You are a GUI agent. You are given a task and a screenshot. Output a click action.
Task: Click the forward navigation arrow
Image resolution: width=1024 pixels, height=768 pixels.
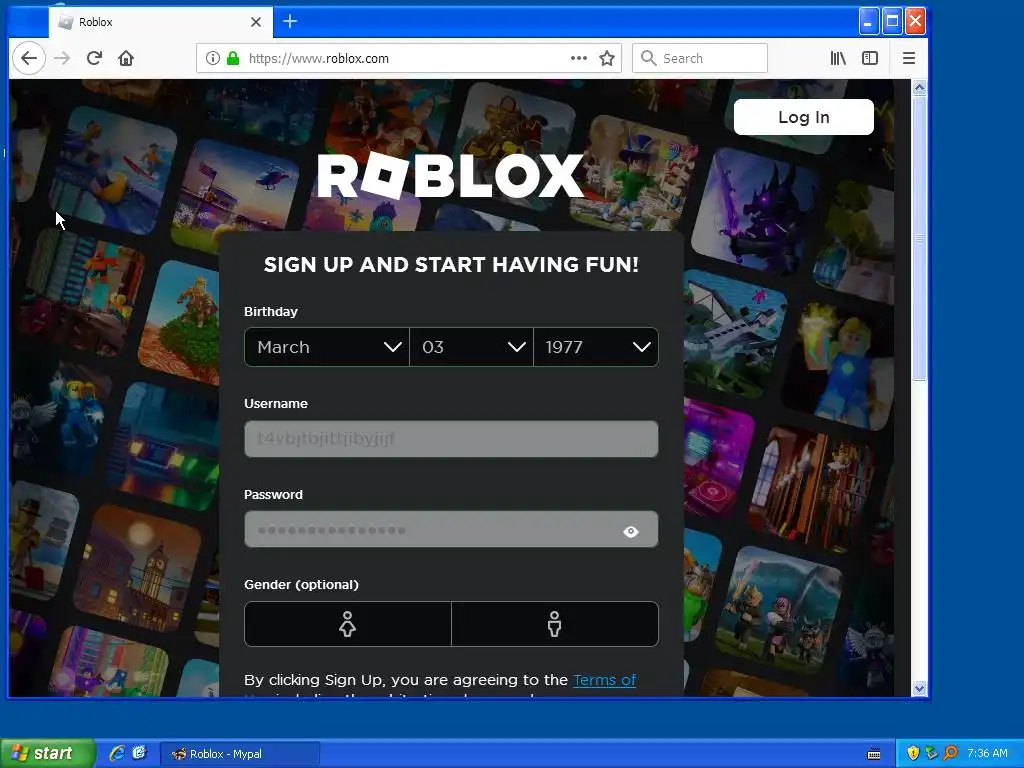coord(62,58)
